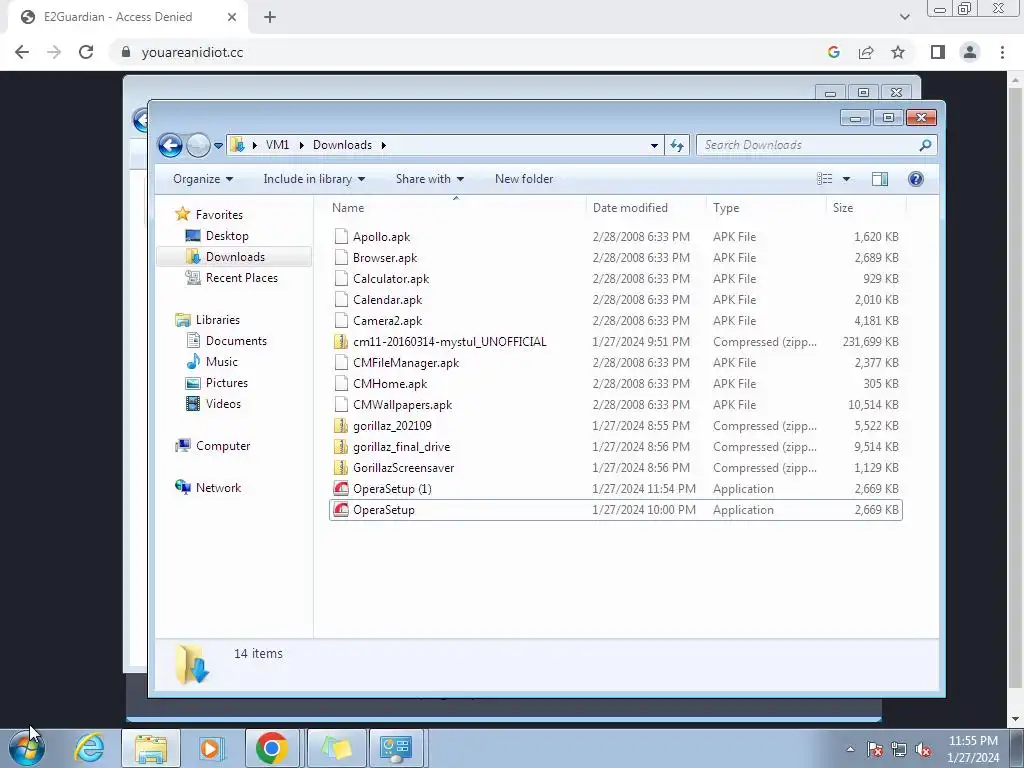Click the search magnifier icon in Explorer
1024x768 pixels.
click(925, 145)
